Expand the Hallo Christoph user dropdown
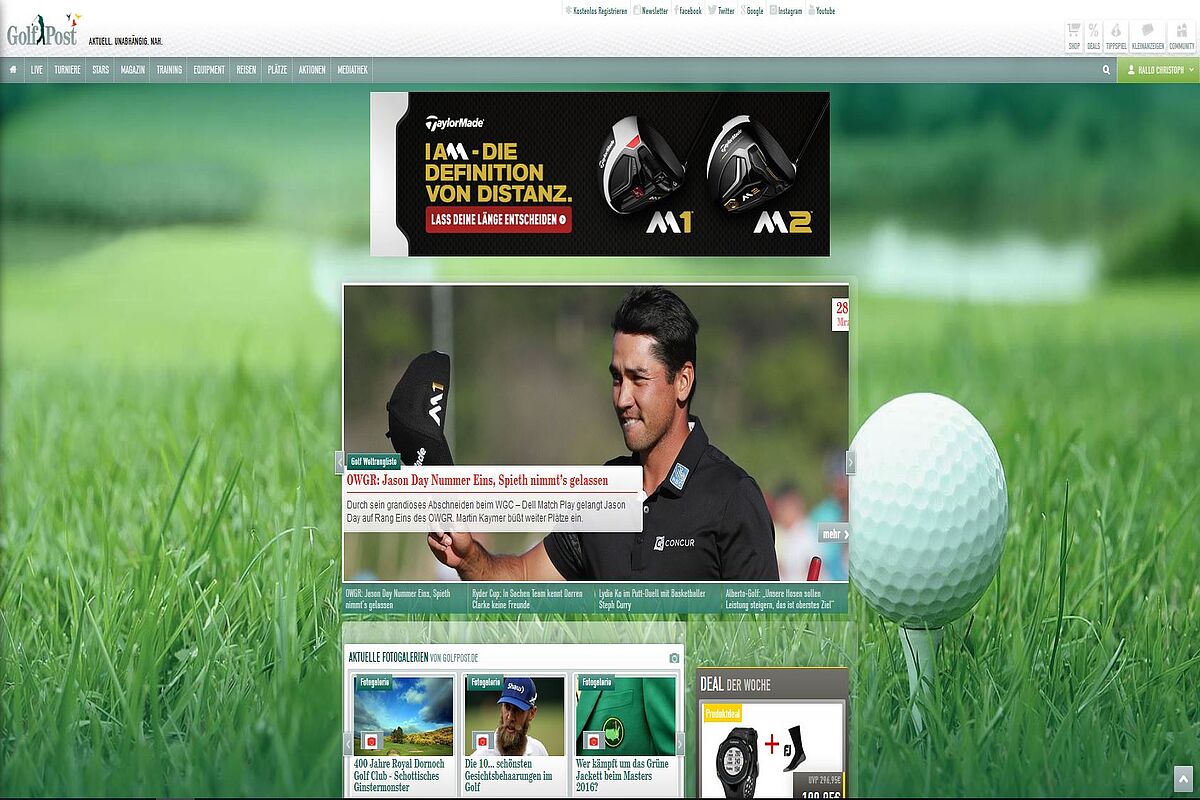This screenshot has width=1200, height=800. [x=1158, y=70]
